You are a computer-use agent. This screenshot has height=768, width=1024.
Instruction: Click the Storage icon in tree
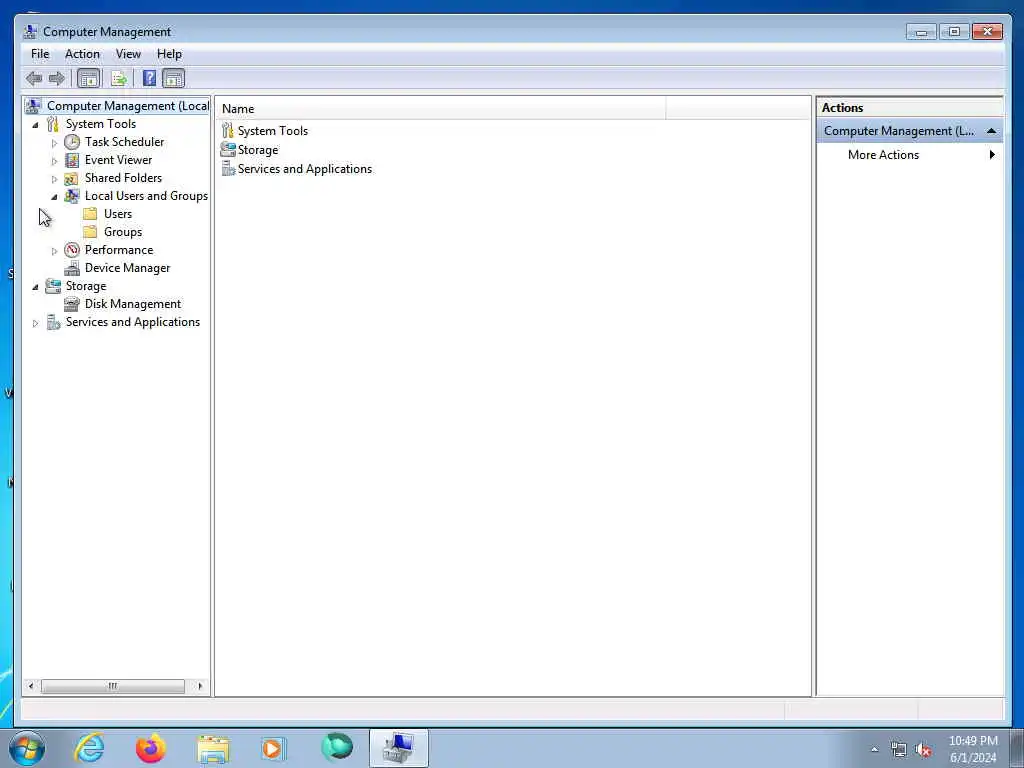point(53,286)
